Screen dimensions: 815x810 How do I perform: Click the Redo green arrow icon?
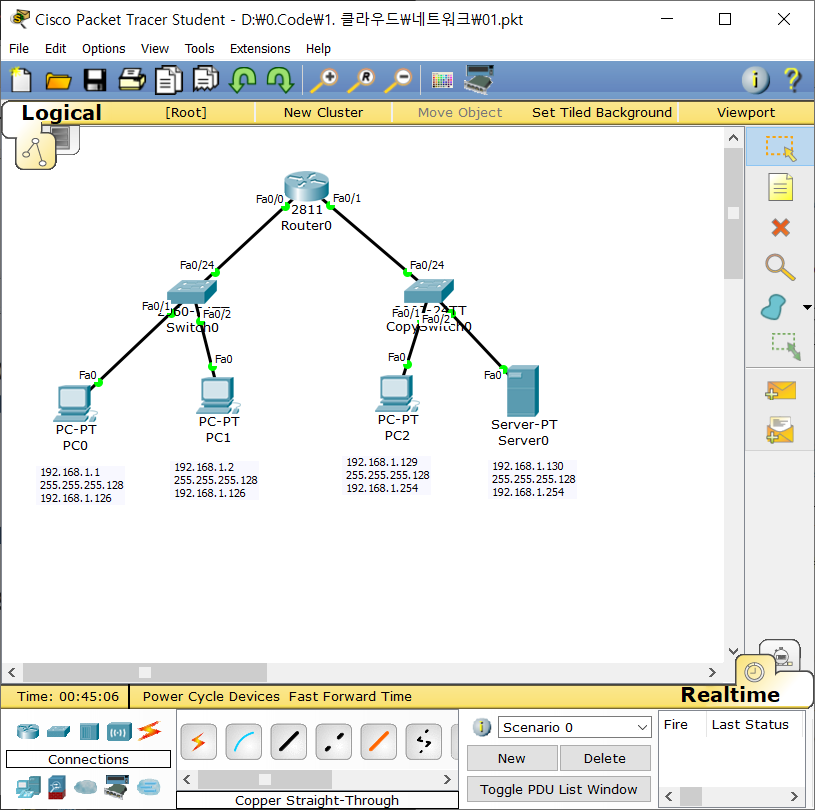tap(280, 80)
